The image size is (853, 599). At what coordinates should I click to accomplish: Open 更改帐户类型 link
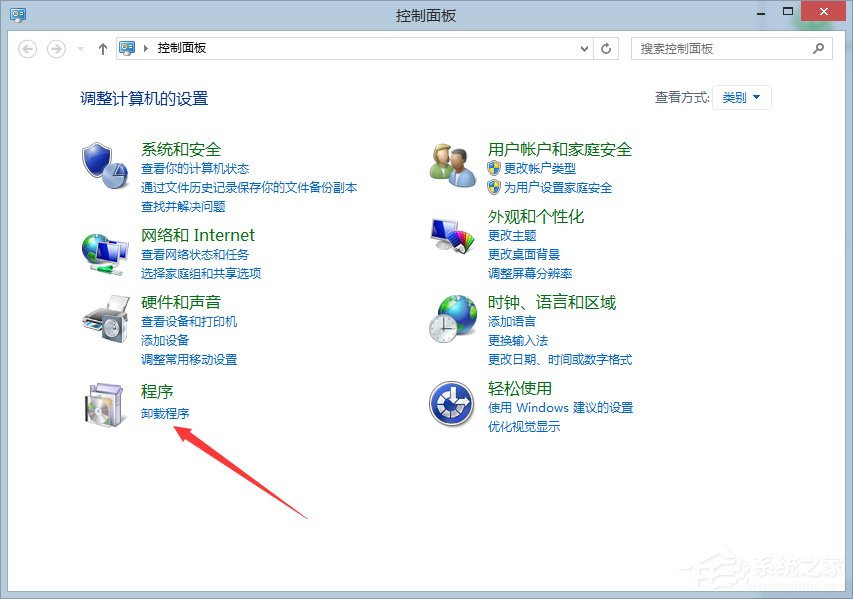(x=538, y=169)
